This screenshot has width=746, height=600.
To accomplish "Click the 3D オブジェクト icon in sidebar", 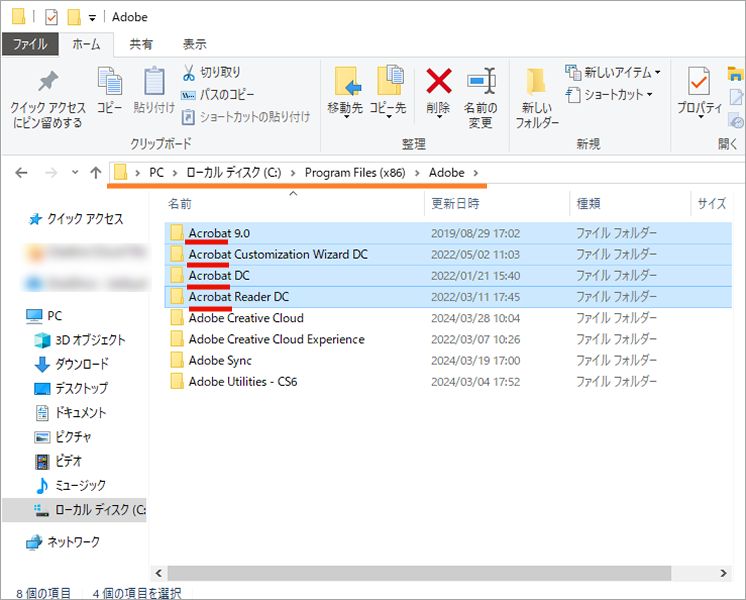I will [42, 340].
